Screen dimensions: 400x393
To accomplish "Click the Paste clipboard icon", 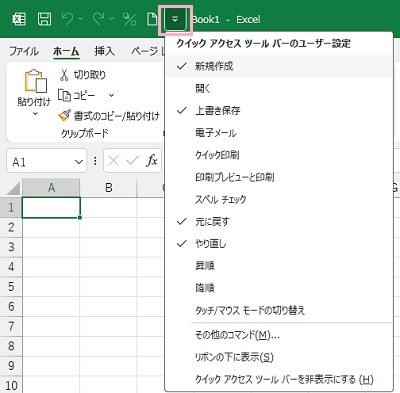I will pyautogui.click(x=35, y=81).
